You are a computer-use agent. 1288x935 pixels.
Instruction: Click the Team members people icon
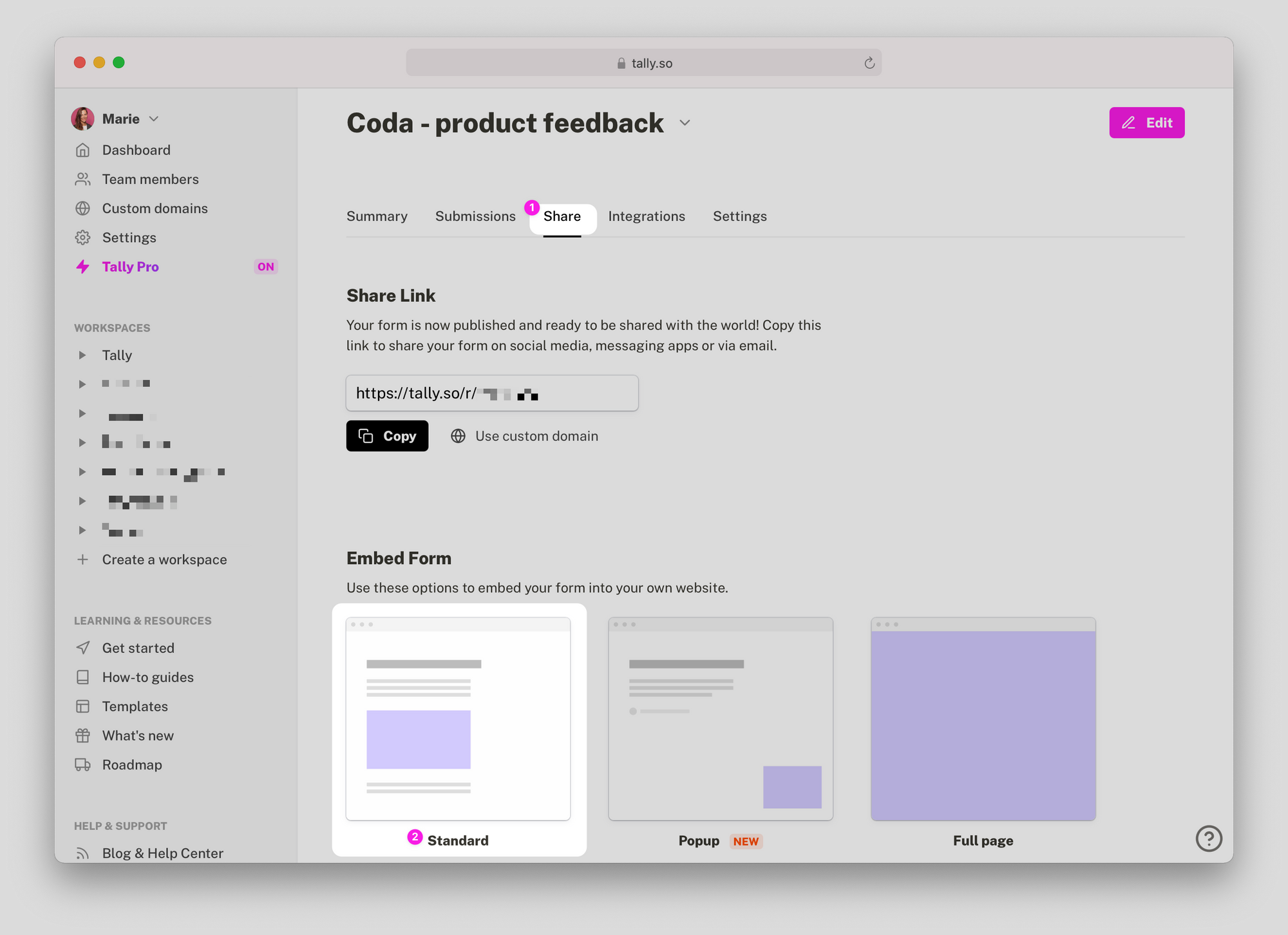point(82,179)
